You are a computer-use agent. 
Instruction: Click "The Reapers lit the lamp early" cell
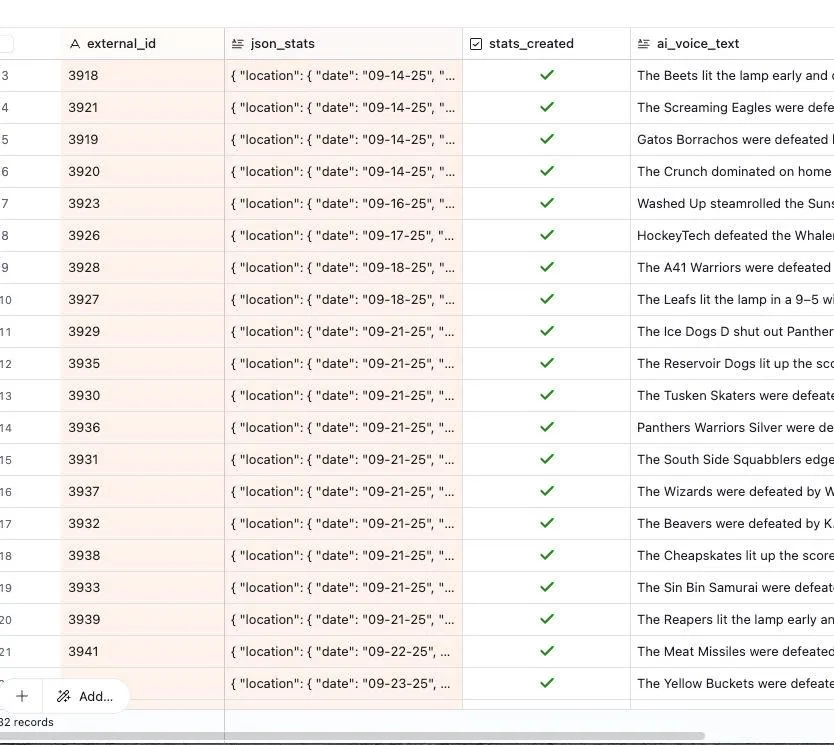tap(732, 620)
